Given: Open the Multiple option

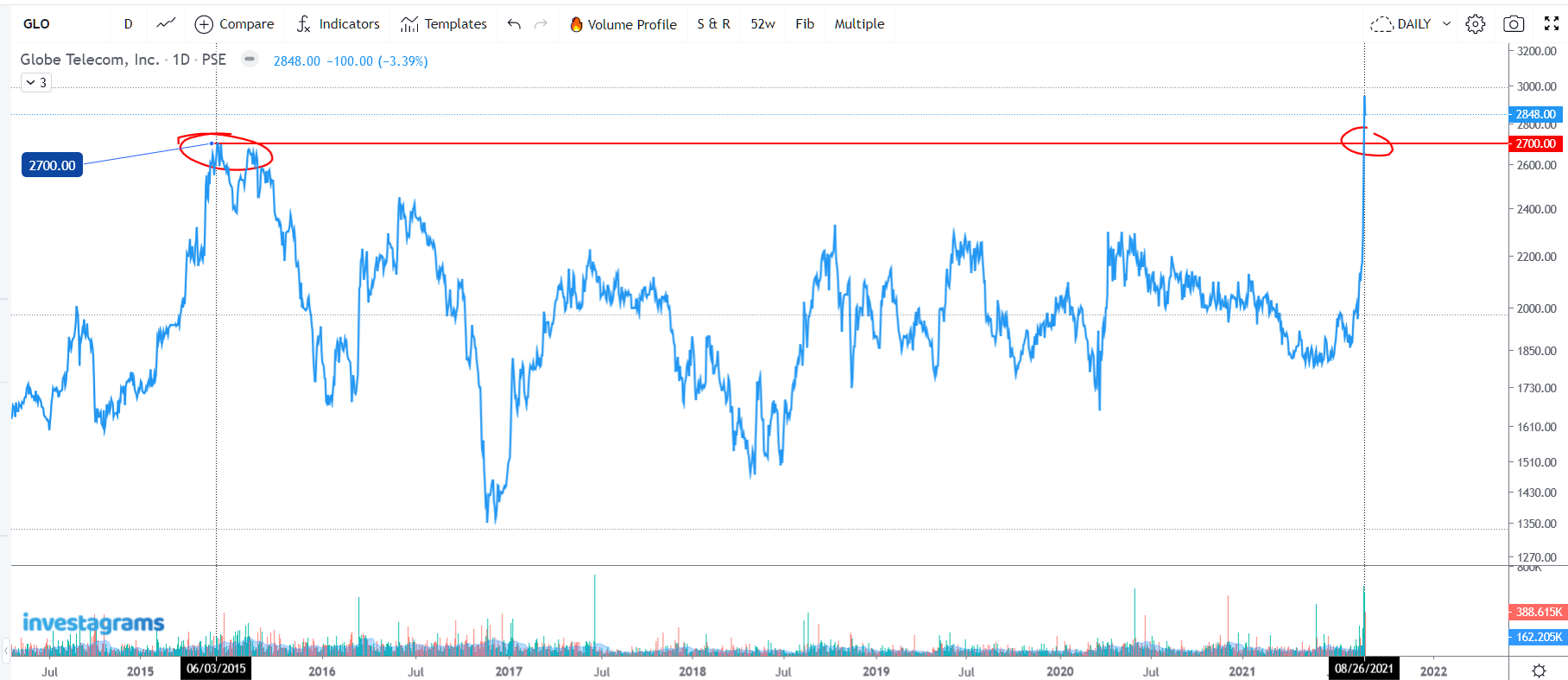Looking at the screenshot, I should tap(859, 24).
